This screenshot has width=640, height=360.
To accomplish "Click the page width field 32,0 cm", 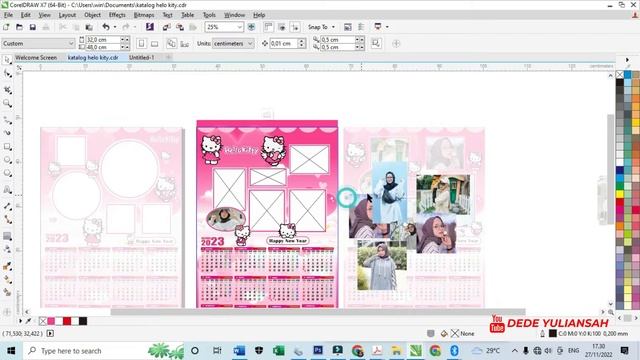I will point(103,40).
